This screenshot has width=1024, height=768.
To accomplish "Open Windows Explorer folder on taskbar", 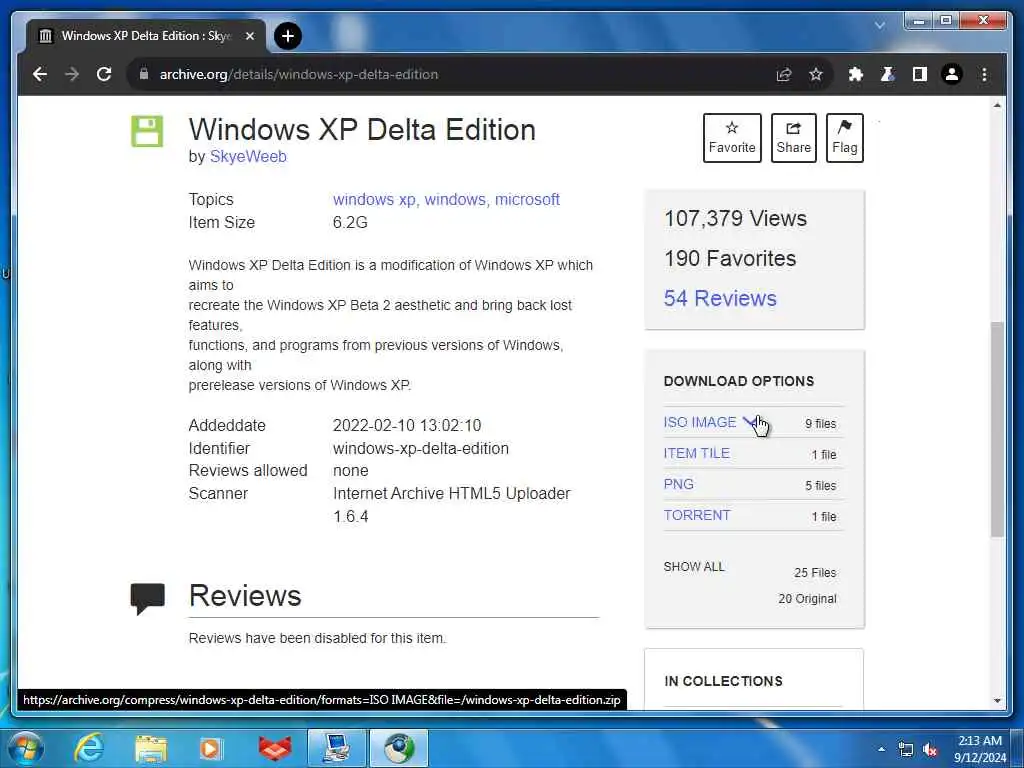I will click(x=151, y=749).
